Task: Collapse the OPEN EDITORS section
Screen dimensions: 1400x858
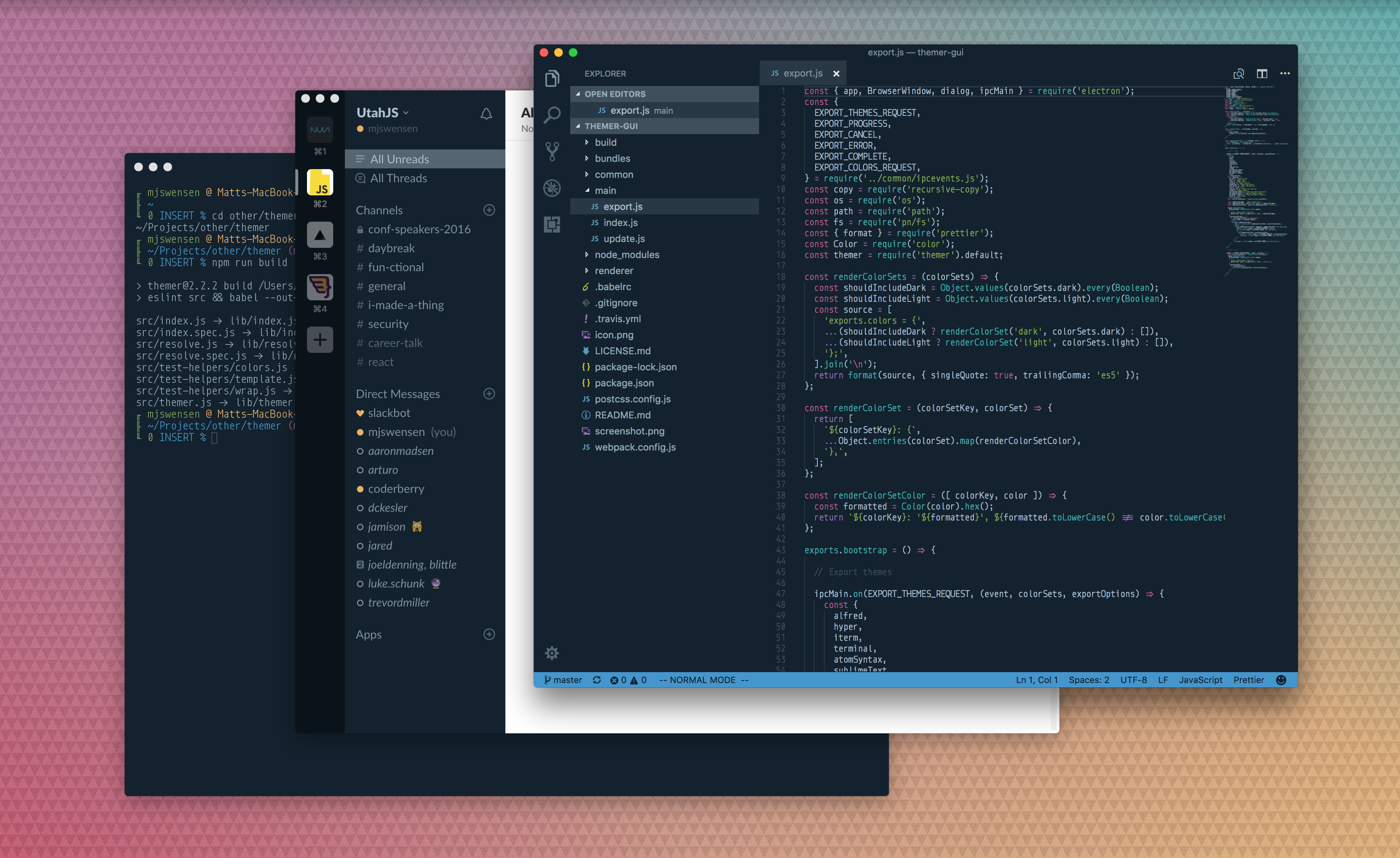Action: coord(615,94)
